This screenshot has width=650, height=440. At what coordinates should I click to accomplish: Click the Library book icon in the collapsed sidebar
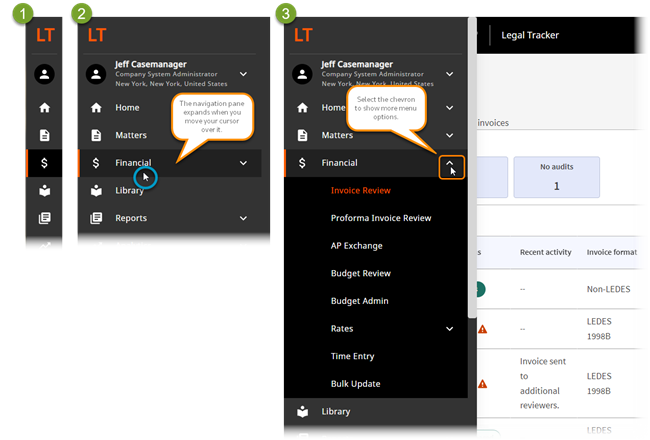click(x=44, y=190)
